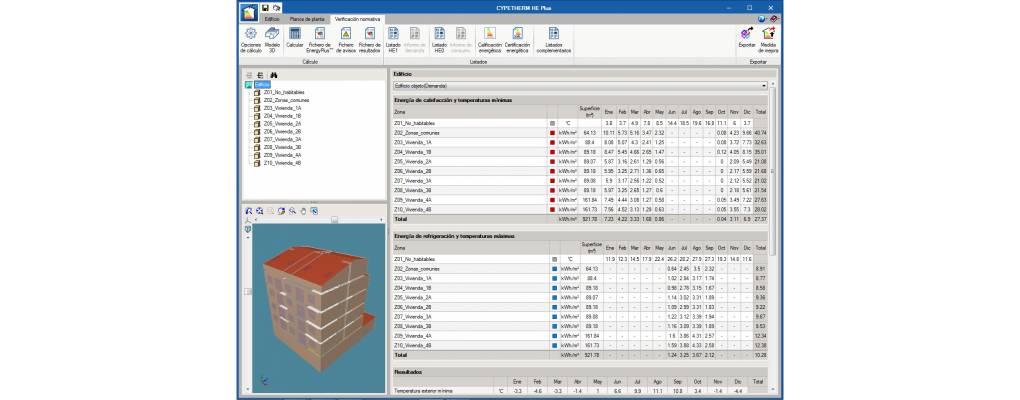Click expand-all tree icon beside binoculars
1020x400 pixels.
(260, 75)
